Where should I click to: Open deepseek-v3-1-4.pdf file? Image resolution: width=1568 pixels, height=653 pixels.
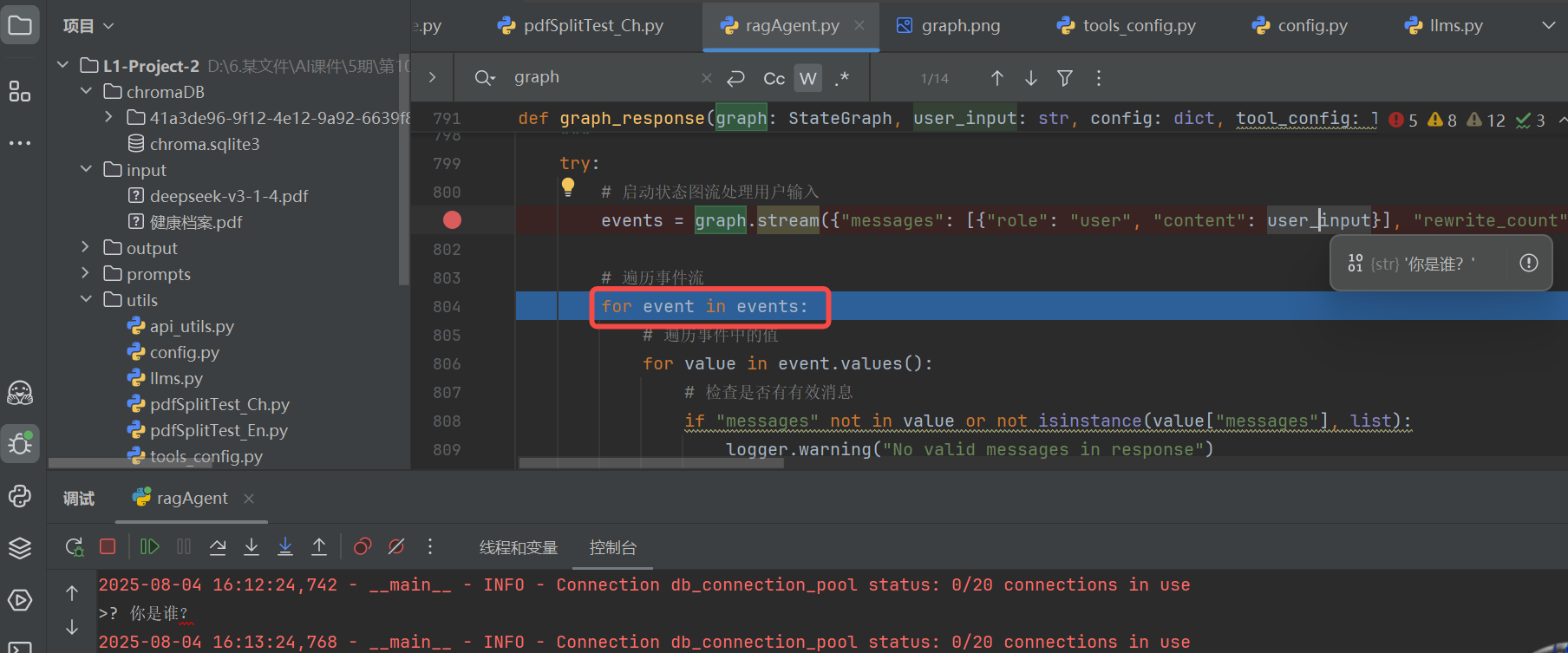[x=229, y=196]
